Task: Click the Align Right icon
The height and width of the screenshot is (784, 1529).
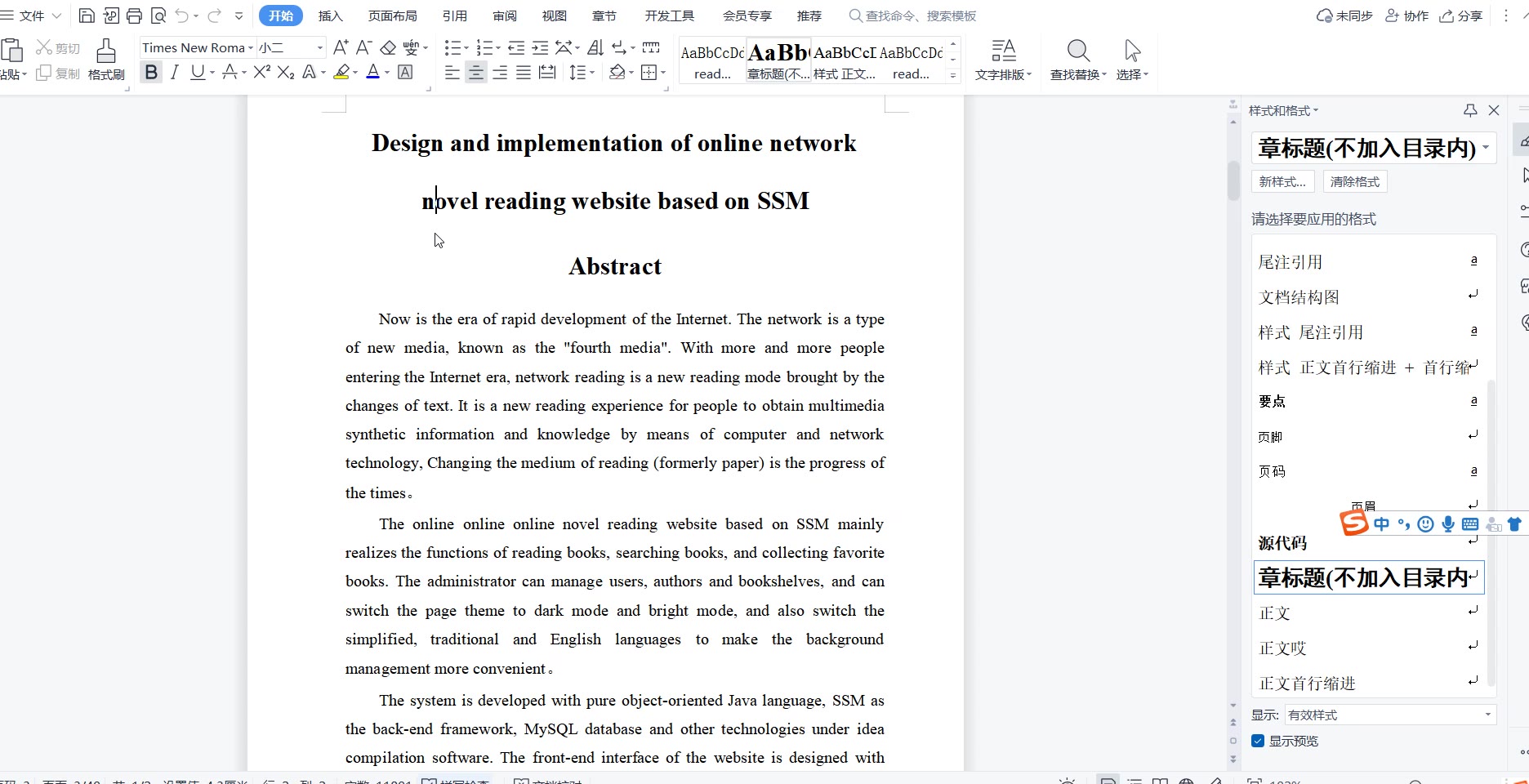Action: [500, 73]
